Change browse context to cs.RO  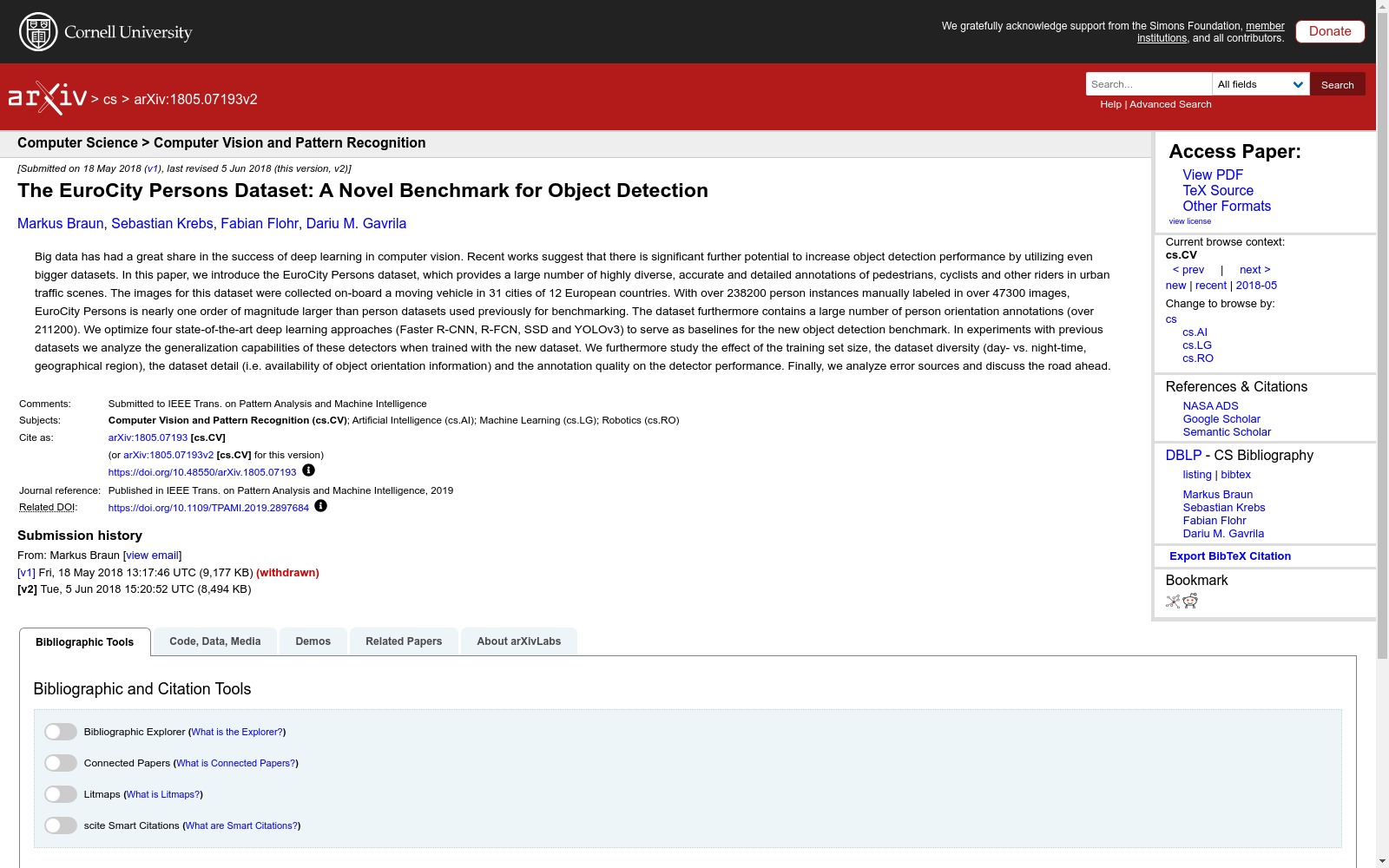(x=1198, y=358)
